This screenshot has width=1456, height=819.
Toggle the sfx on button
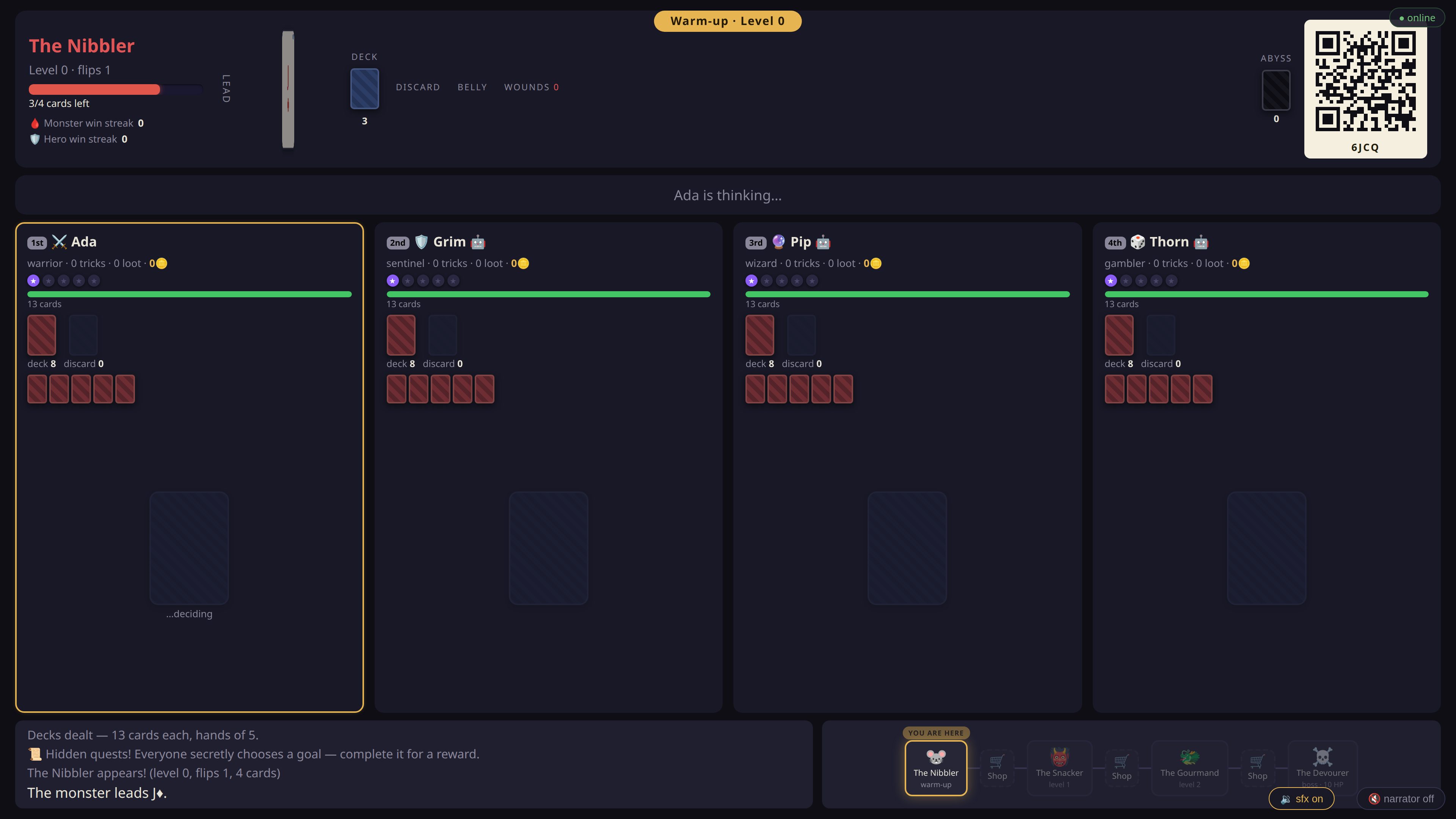pos(1301,798)
